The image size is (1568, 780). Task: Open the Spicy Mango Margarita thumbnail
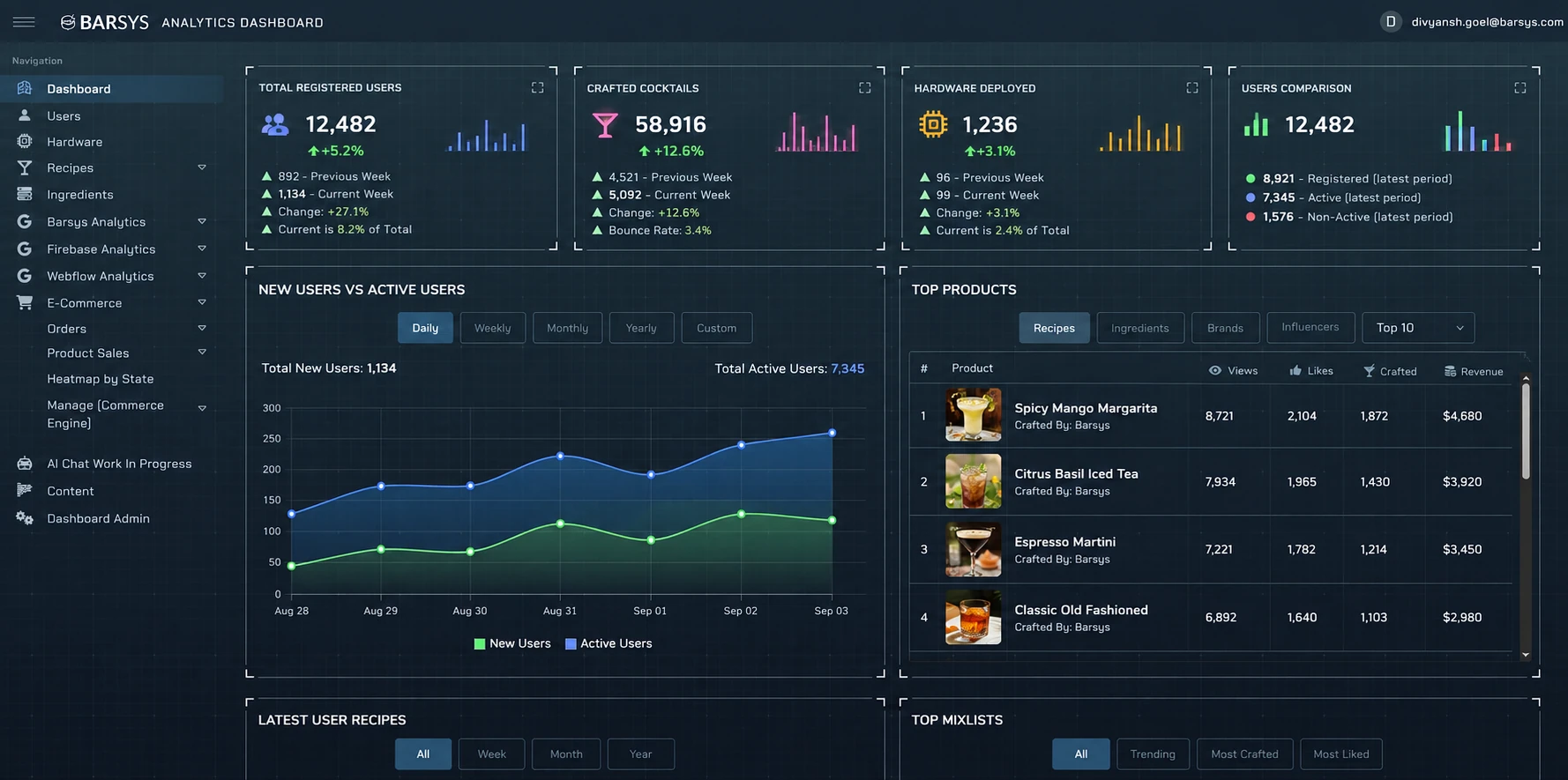click(974, 414)
